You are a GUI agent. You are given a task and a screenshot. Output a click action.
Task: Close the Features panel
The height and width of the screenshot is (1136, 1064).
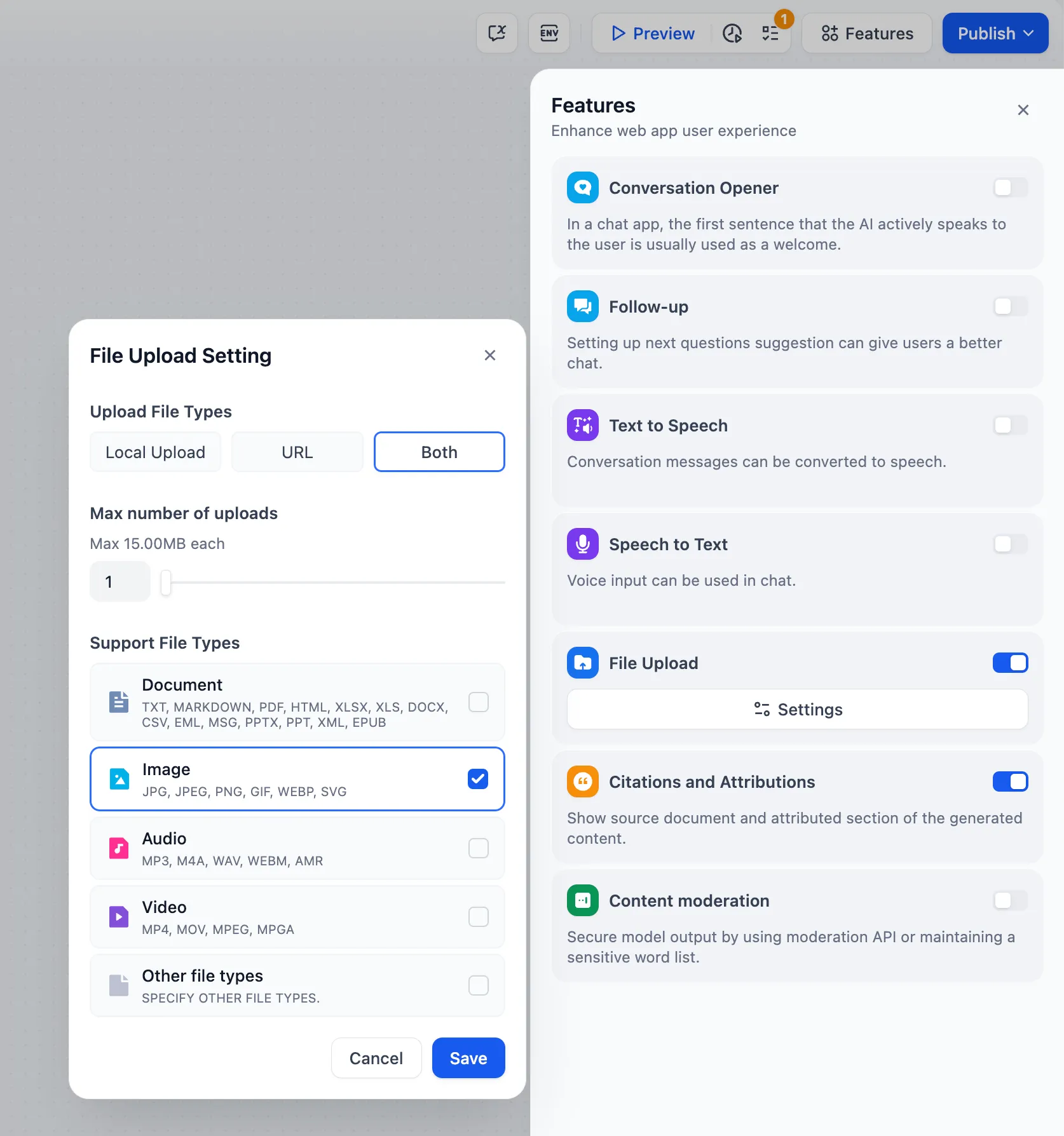tap(1023, 110)
